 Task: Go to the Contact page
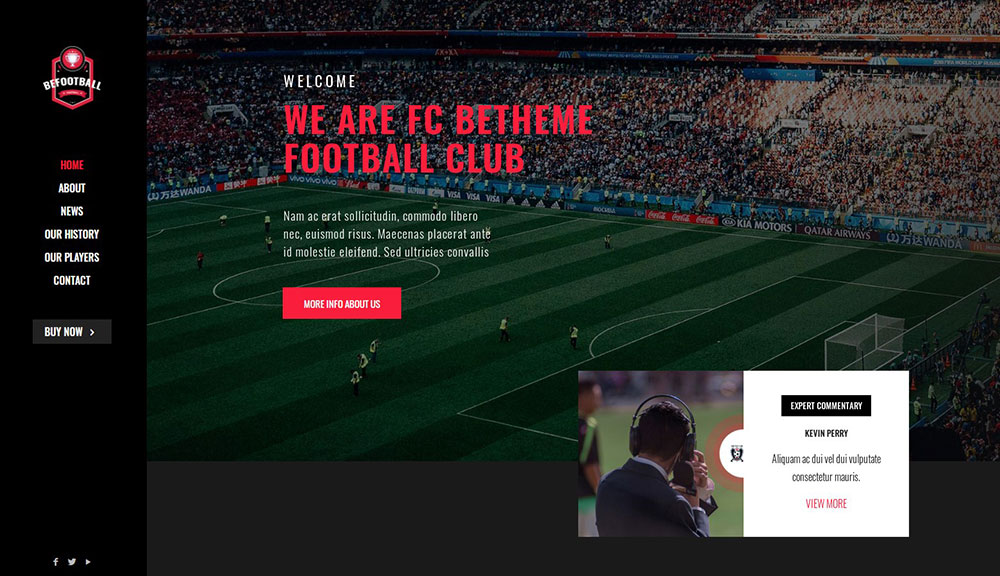click(72, 280)
